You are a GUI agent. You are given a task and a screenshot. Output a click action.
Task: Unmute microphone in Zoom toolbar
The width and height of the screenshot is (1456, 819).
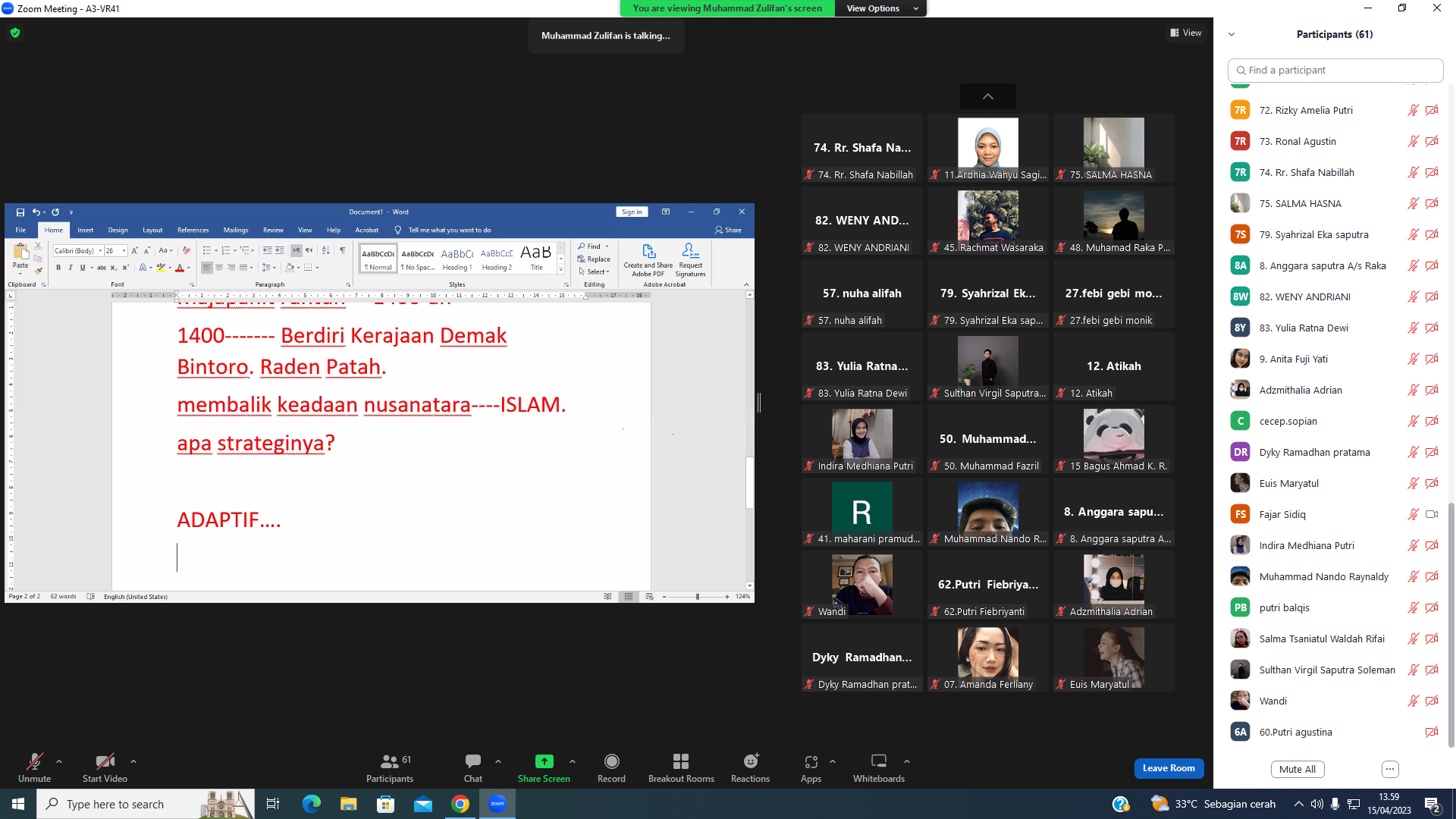(34, 767)
